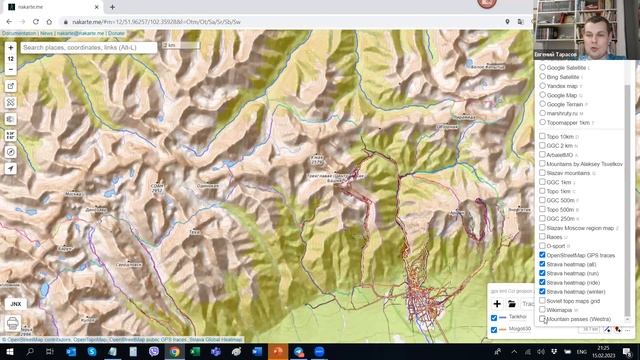Viewport: 640px width, 360px height.
Task: Select the Topomapper 1km base layer
Action: pos(542,122)
